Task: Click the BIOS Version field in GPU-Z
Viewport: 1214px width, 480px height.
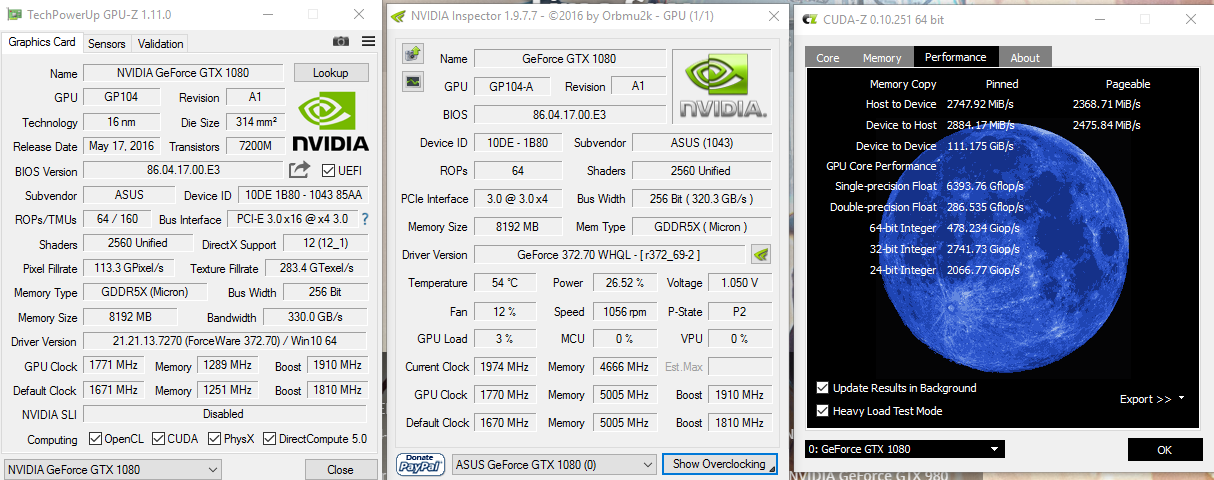Action: coord(183,171)
